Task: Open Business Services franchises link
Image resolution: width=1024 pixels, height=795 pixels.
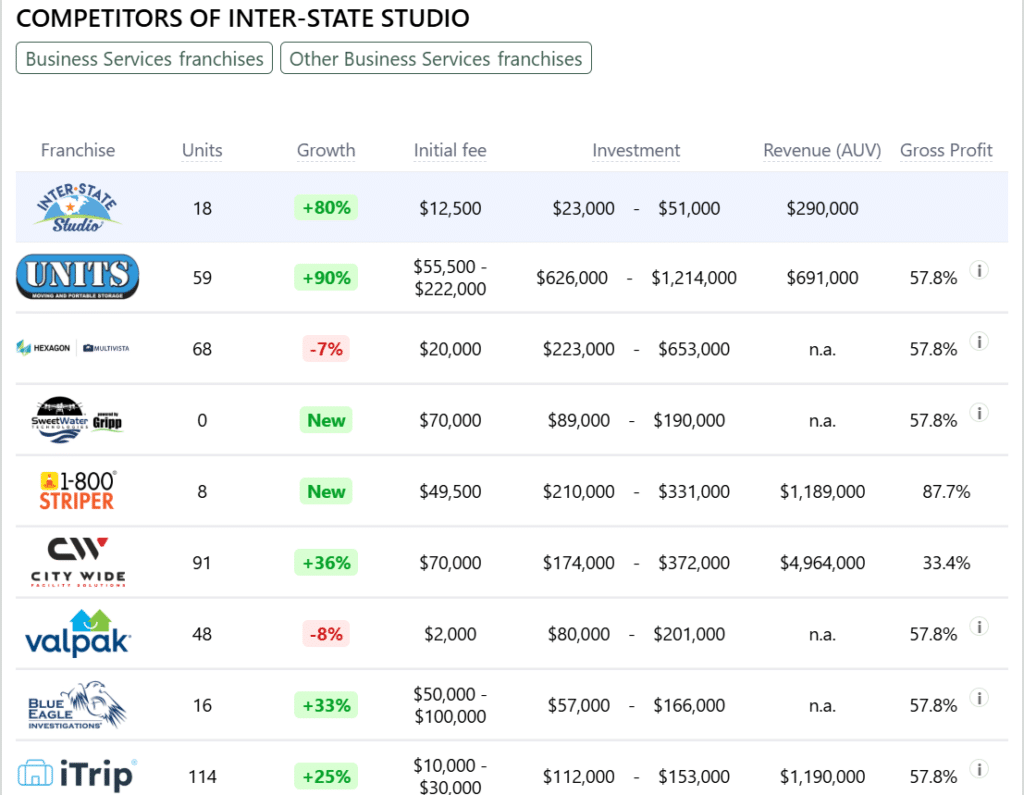Action: click(144, 58)
